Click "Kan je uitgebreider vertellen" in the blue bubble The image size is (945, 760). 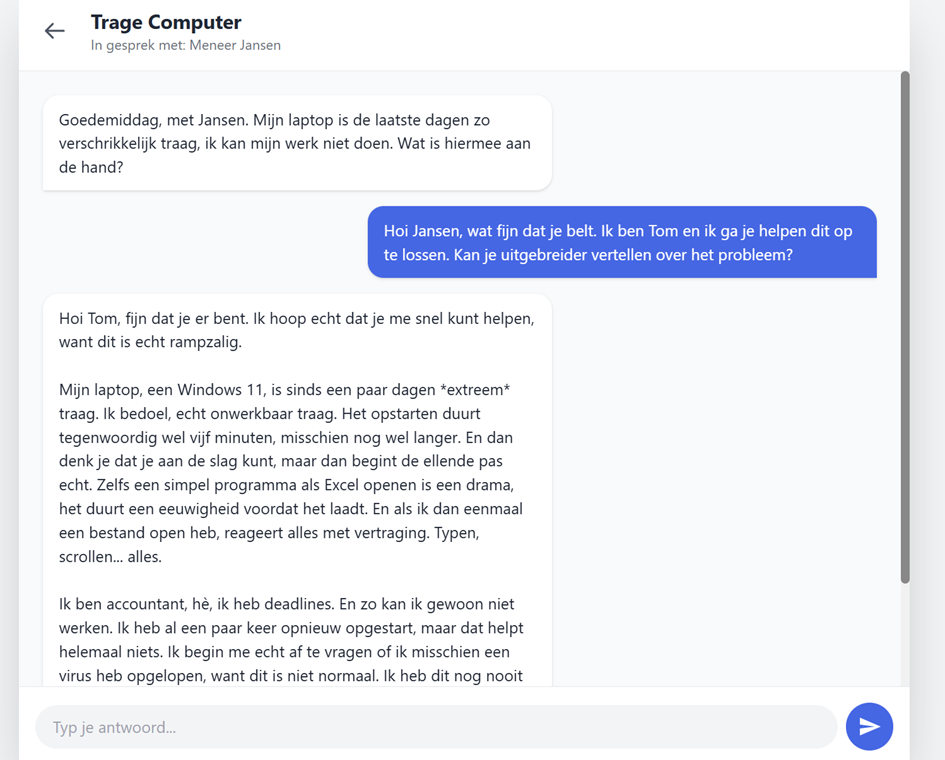click(558, 255)
